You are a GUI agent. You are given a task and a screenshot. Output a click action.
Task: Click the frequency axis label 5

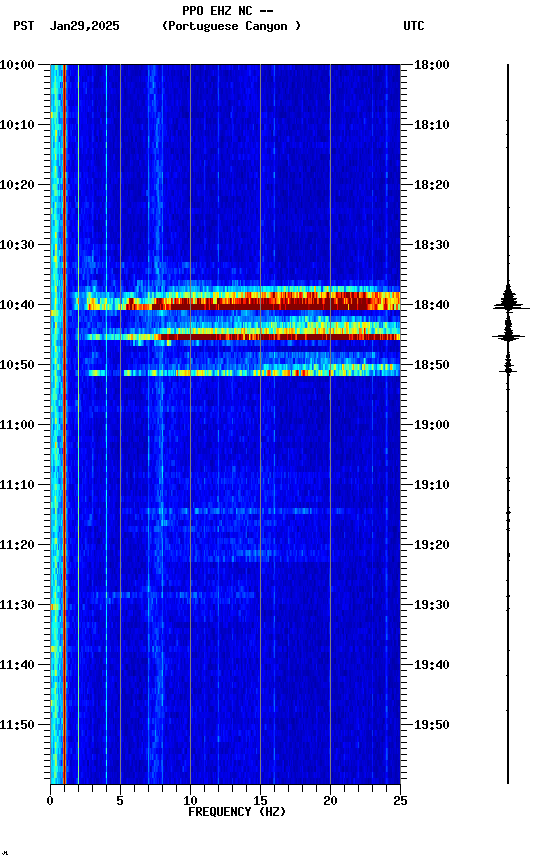pos(120,801)
